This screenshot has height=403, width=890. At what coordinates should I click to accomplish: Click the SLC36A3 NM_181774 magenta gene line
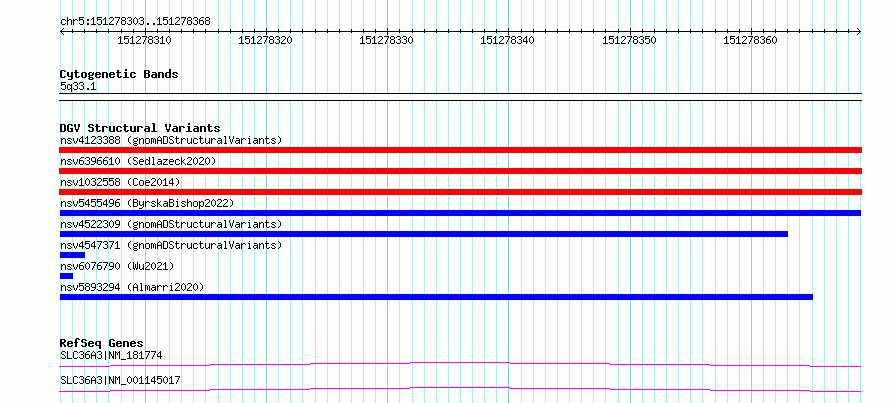[x=460, y=364]
